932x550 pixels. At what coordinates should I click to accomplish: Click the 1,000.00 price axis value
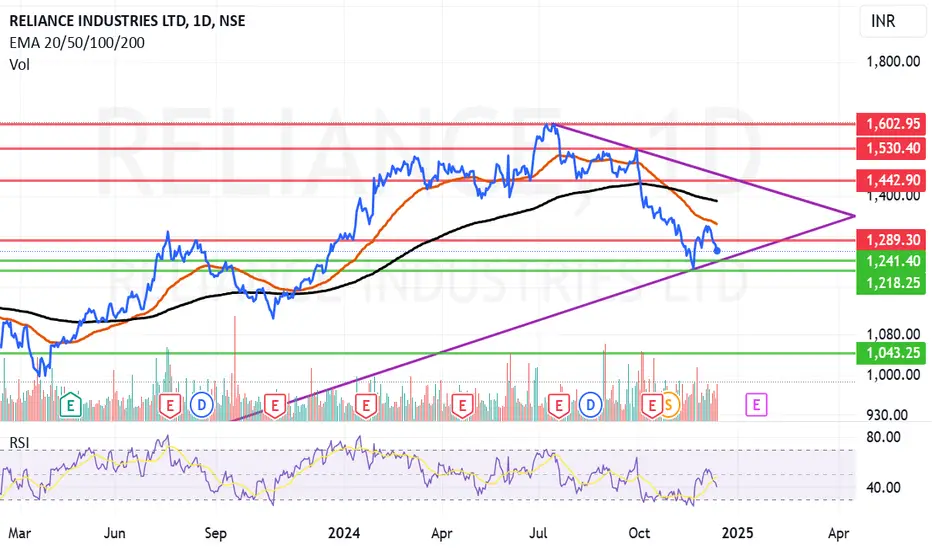[893, 375]
